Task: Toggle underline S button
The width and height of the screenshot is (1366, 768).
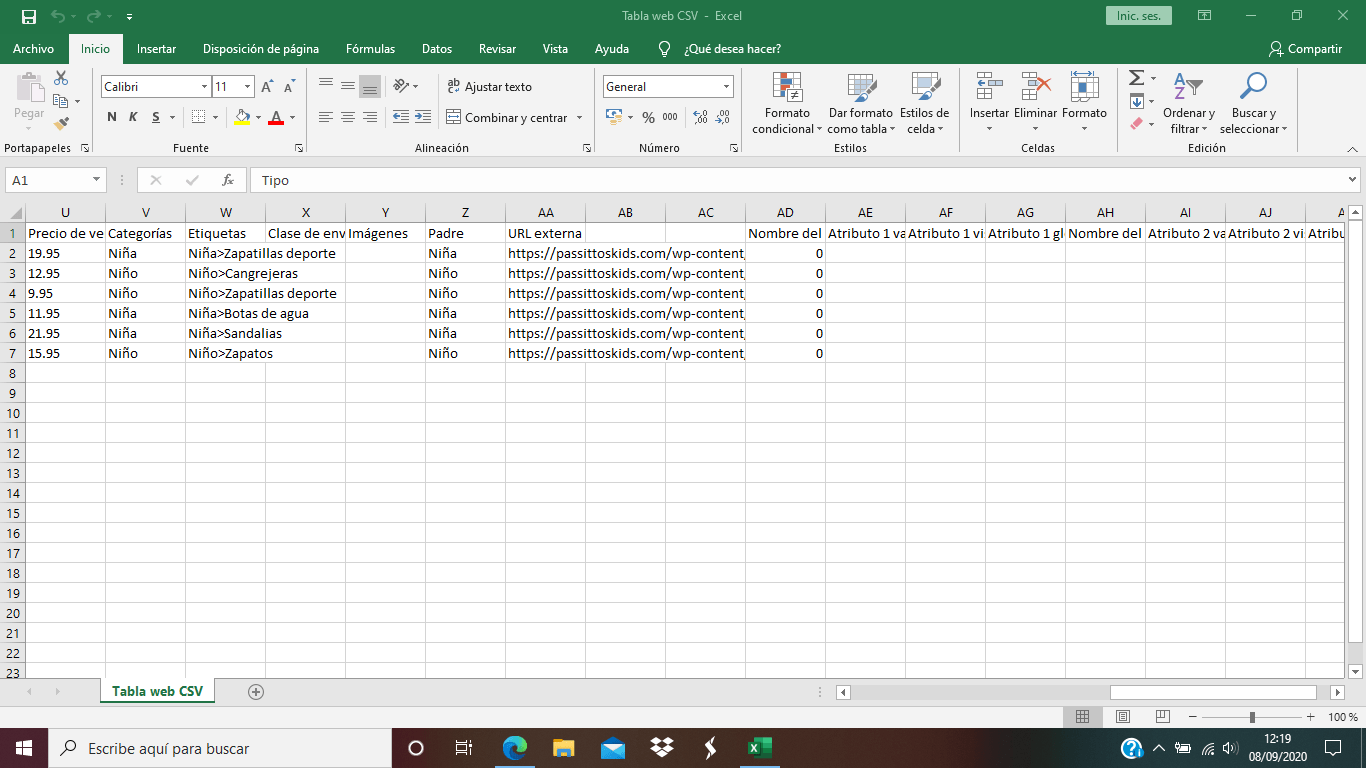Action: [x=156, y=117]
